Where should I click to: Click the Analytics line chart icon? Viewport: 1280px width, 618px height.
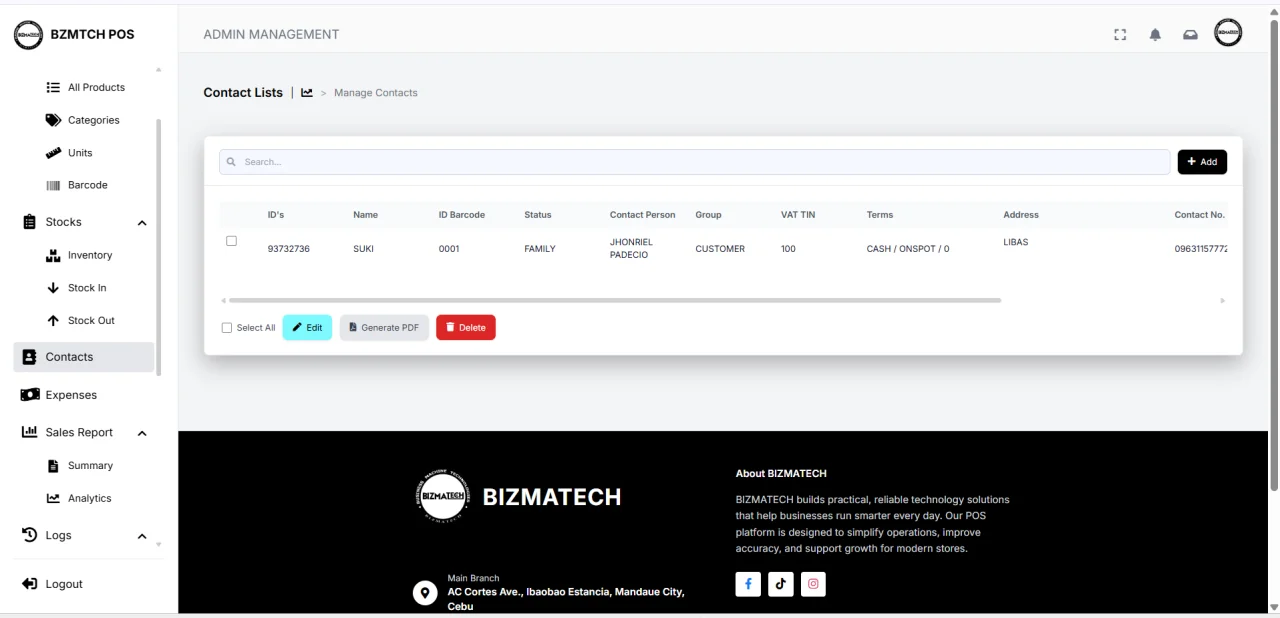click(x=53, y=498)
